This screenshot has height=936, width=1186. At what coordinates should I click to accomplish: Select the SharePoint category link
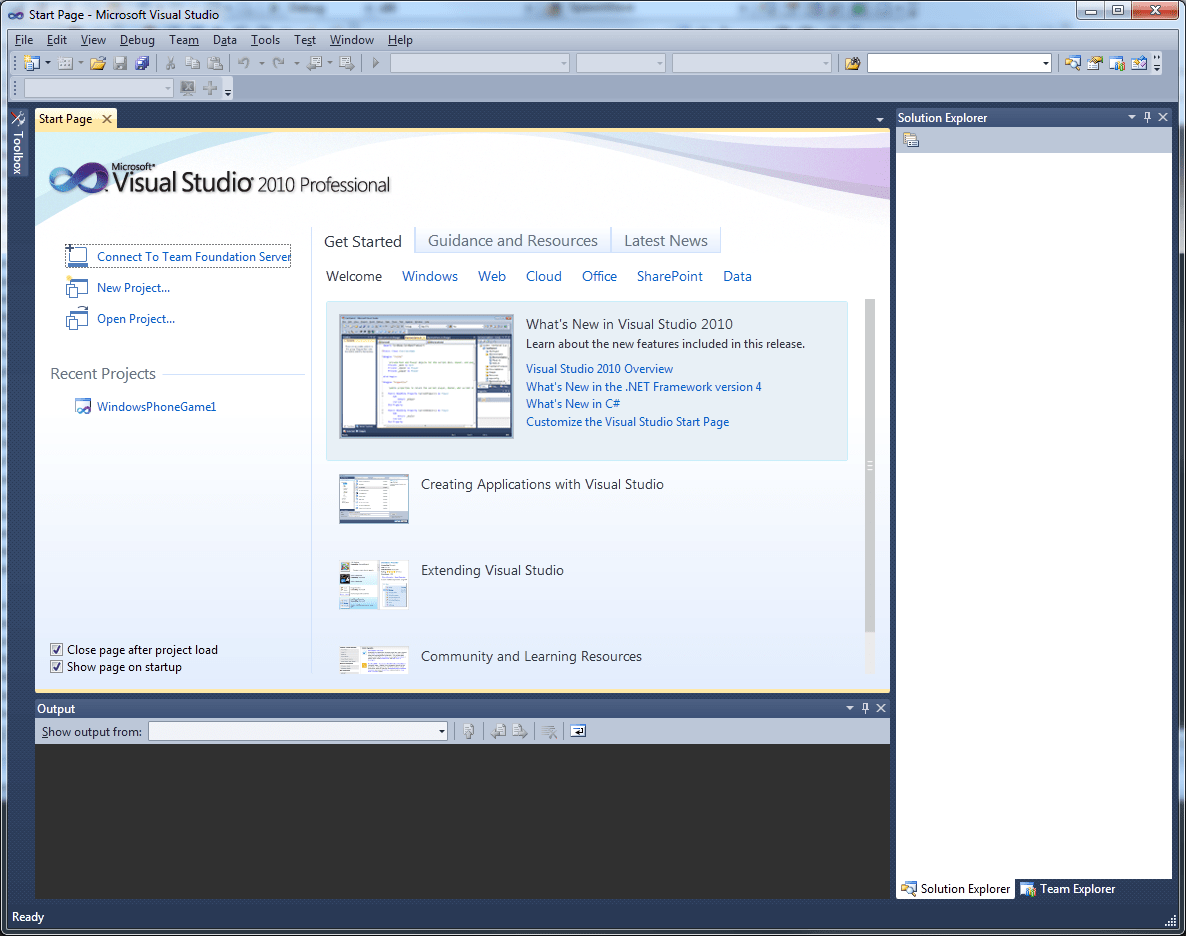pyautogui.click(x=669, y=276)
